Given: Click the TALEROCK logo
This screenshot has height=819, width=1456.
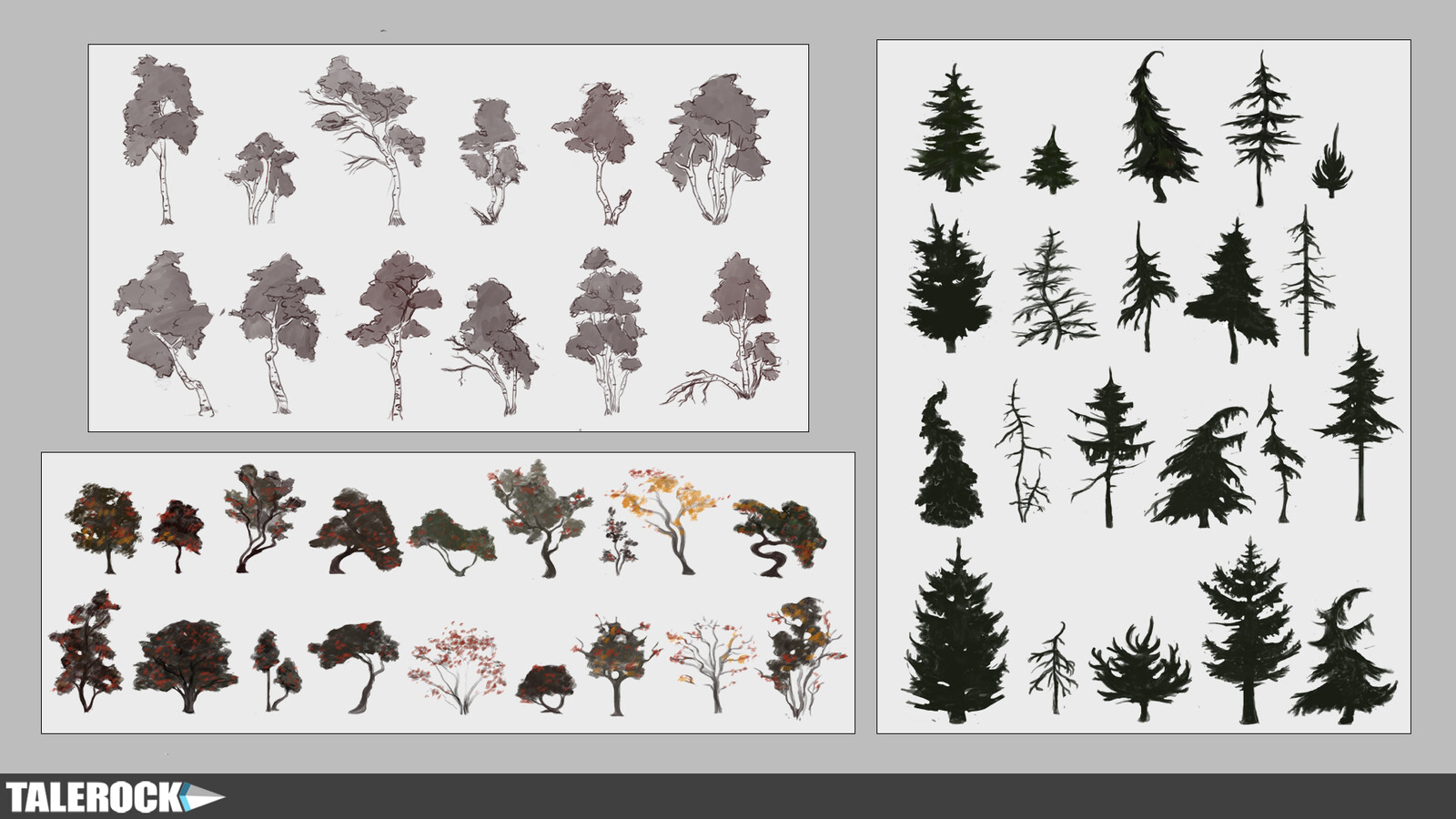Looking at the screenshot, I should (x=114, y=797).
